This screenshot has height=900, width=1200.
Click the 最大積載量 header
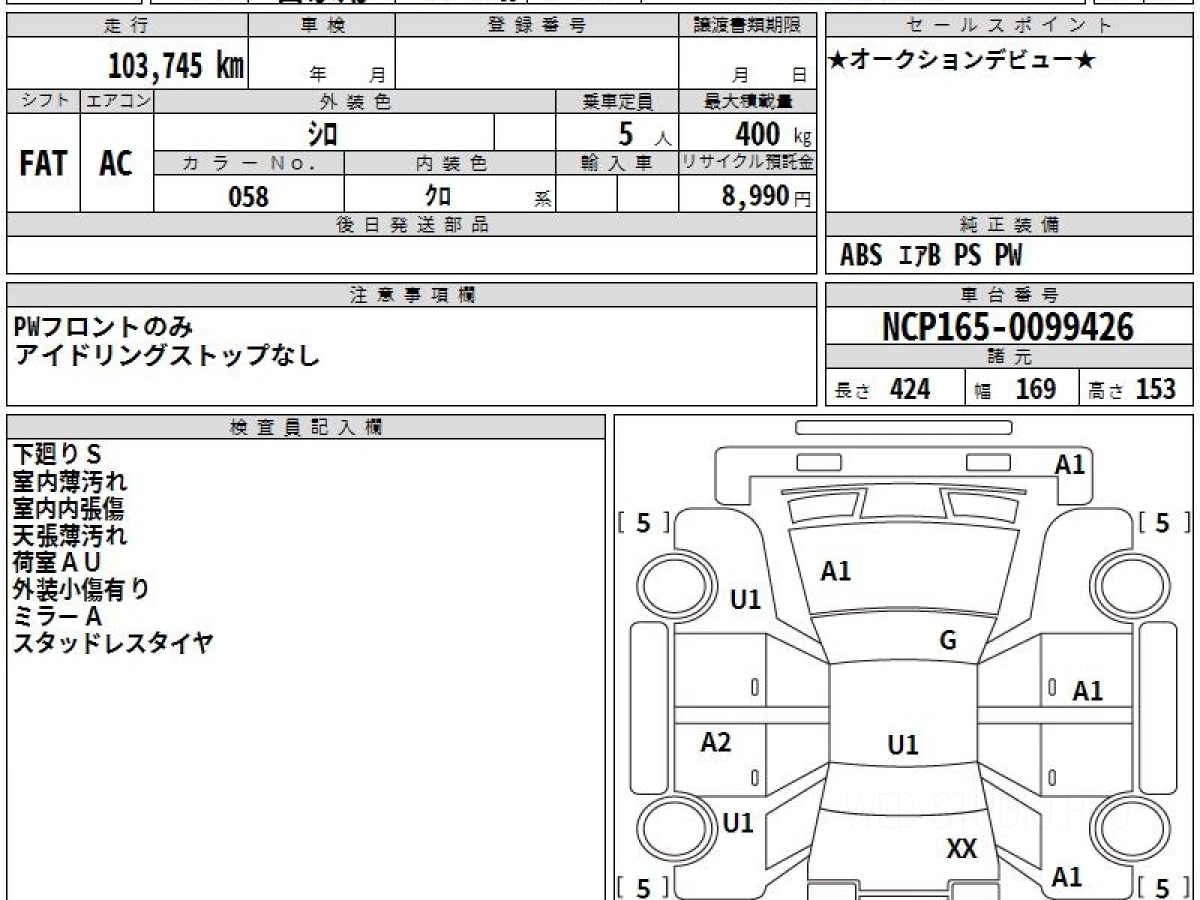tap(747, 101)
